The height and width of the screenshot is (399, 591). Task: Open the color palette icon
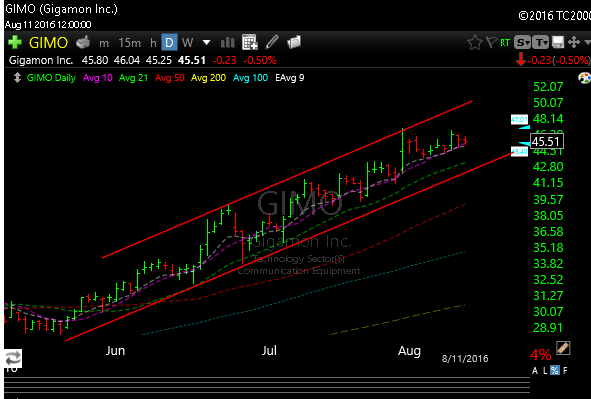(x=584, y=78)
